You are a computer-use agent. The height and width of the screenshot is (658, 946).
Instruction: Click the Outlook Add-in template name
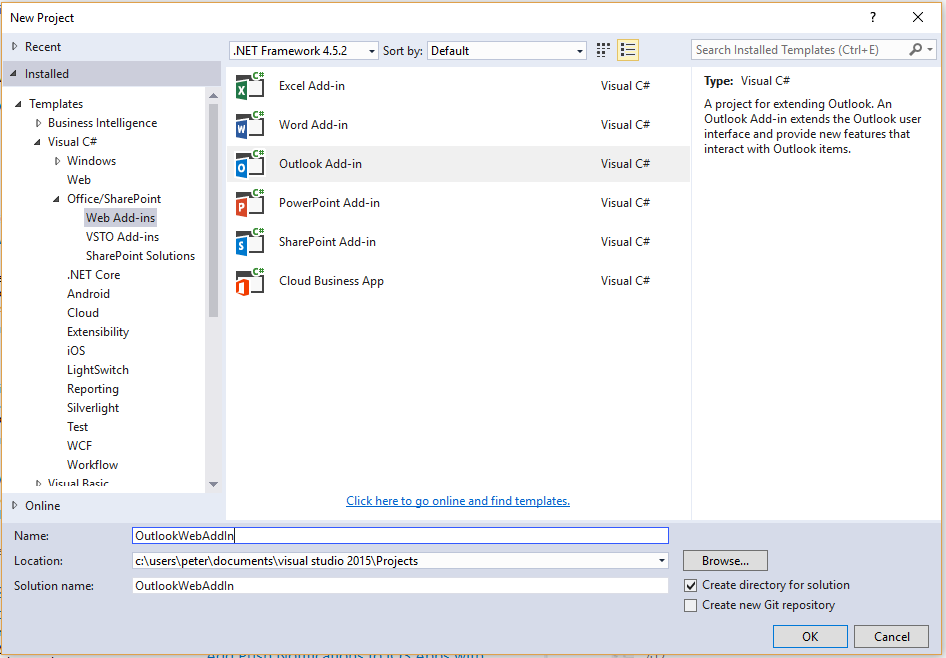(320, 163)
